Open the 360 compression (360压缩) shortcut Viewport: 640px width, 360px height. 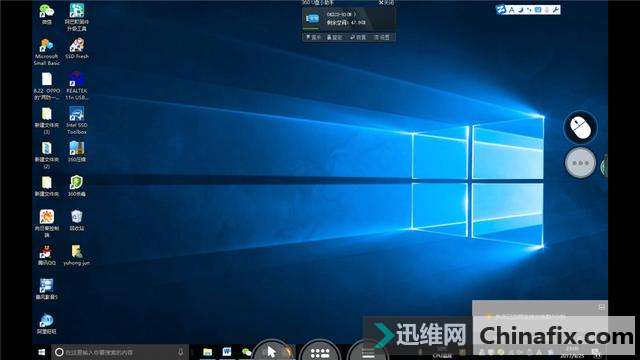77,151
